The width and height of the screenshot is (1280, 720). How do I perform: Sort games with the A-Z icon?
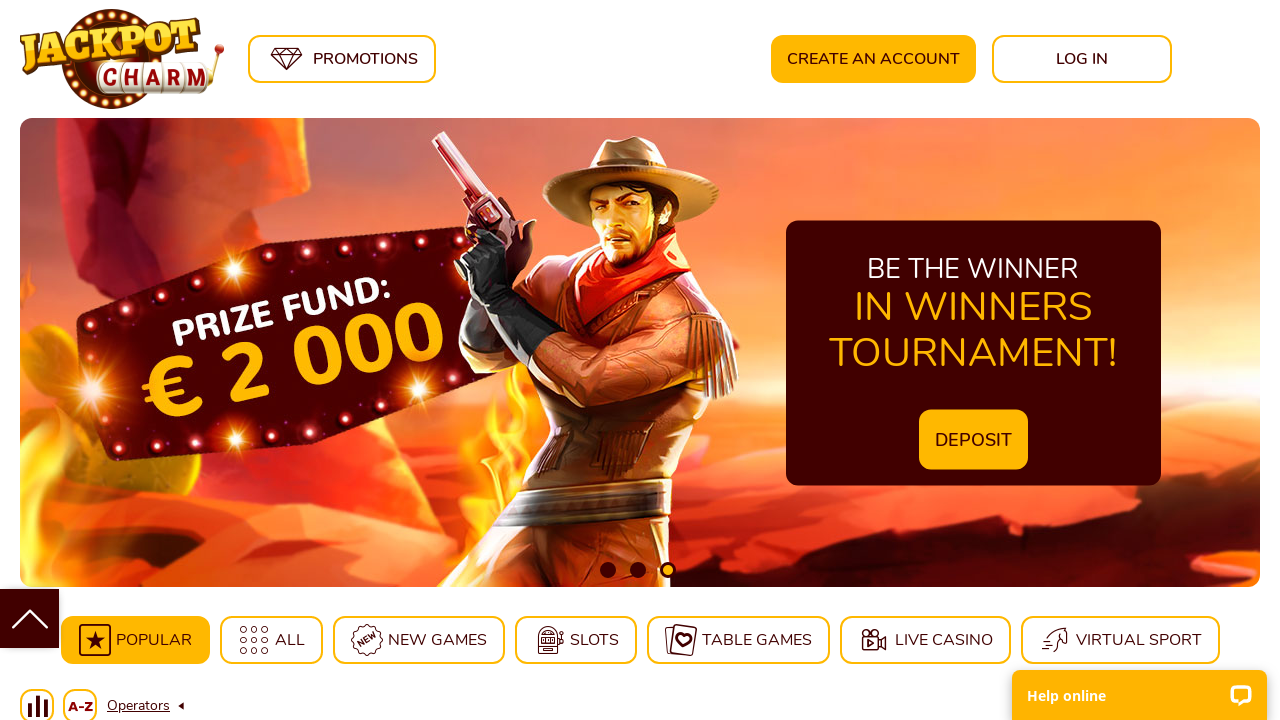[x=80, y=706]
